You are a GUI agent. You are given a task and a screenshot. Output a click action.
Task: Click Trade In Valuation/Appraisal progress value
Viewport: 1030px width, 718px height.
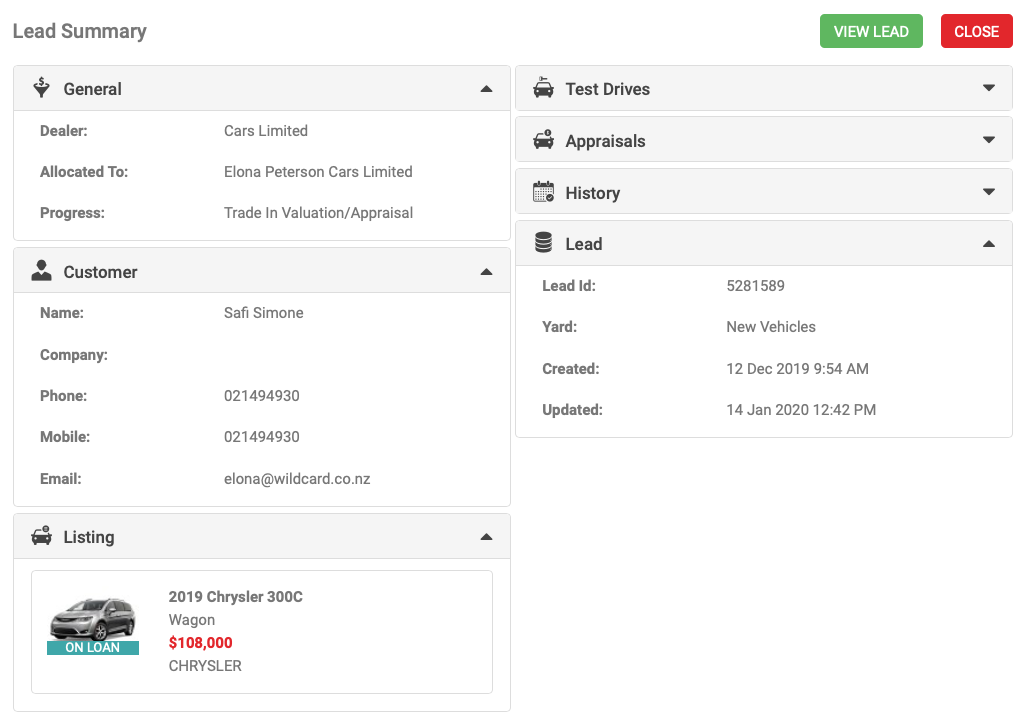tap(318, 213)
